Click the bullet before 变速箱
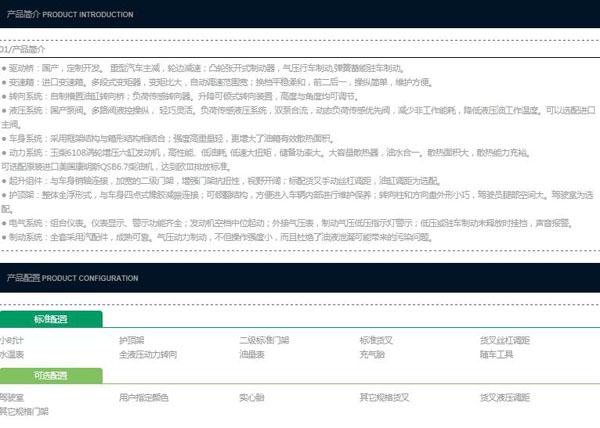The image size is (600, 428). 4,83
